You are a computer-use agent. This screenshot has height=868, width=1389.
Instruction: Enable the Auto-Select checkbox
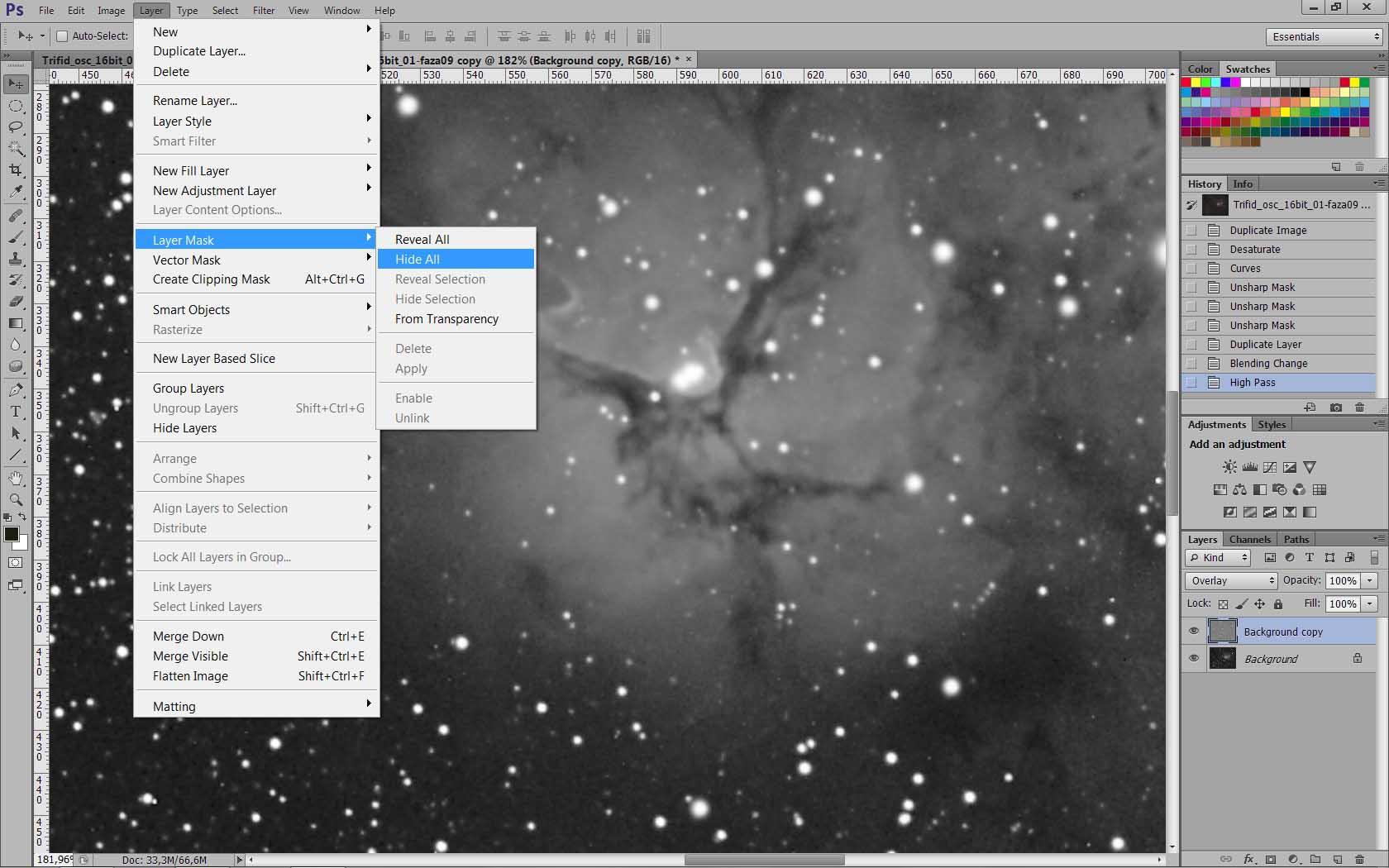pyautogui.click(x=62, y=36)
